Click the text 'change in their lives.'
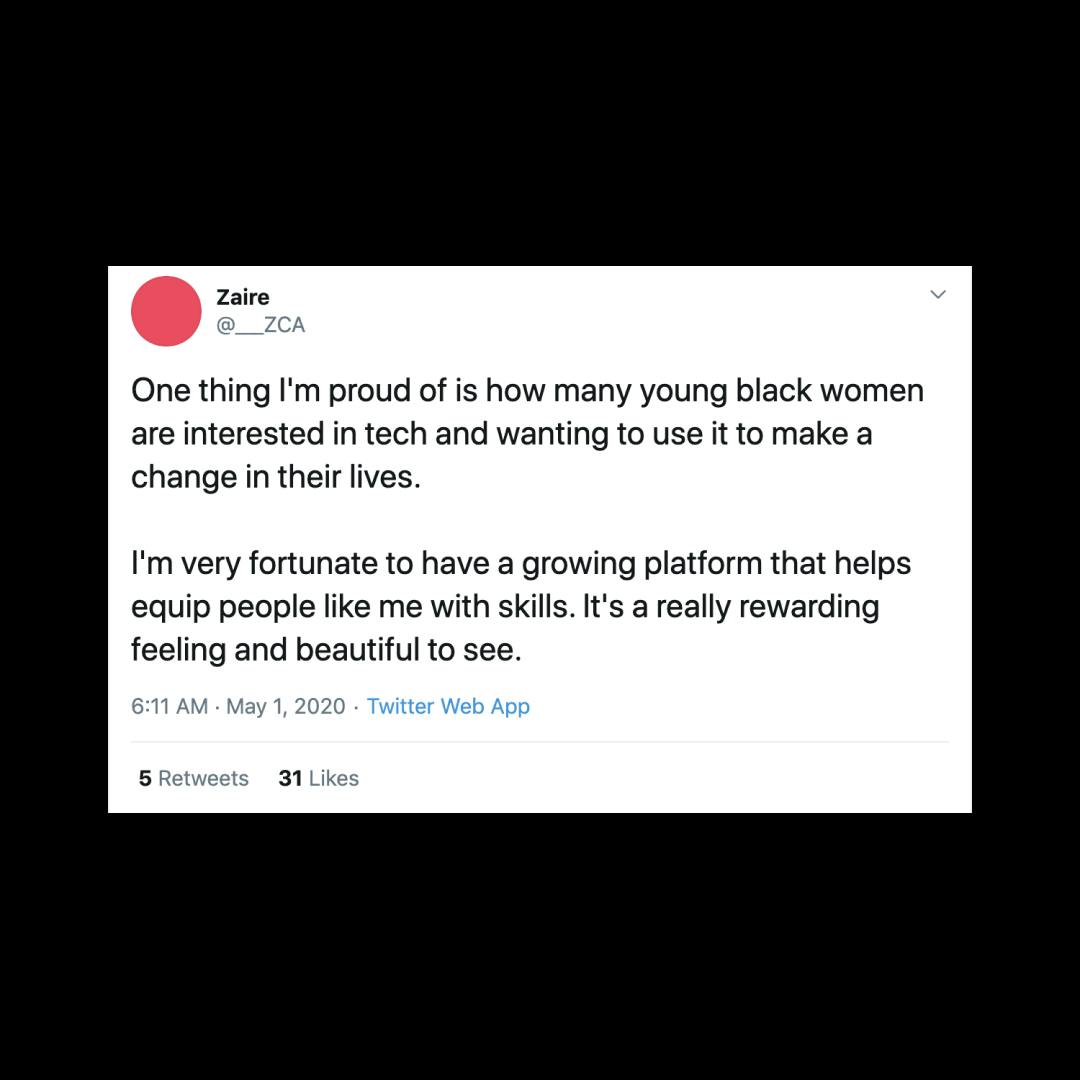This screenshot has width=1080, height=1080. click(276, 477)
